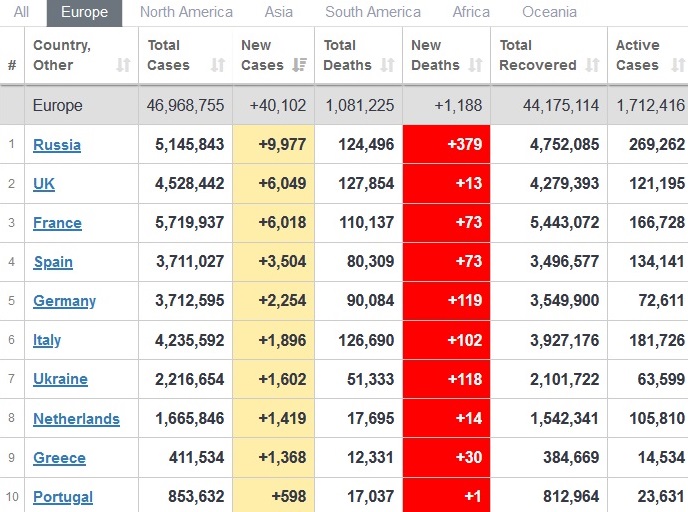This screenshot has width=688, height=512.
Task: Click Total Recovered sort arrows icon
Action: [x=592, y=66]
